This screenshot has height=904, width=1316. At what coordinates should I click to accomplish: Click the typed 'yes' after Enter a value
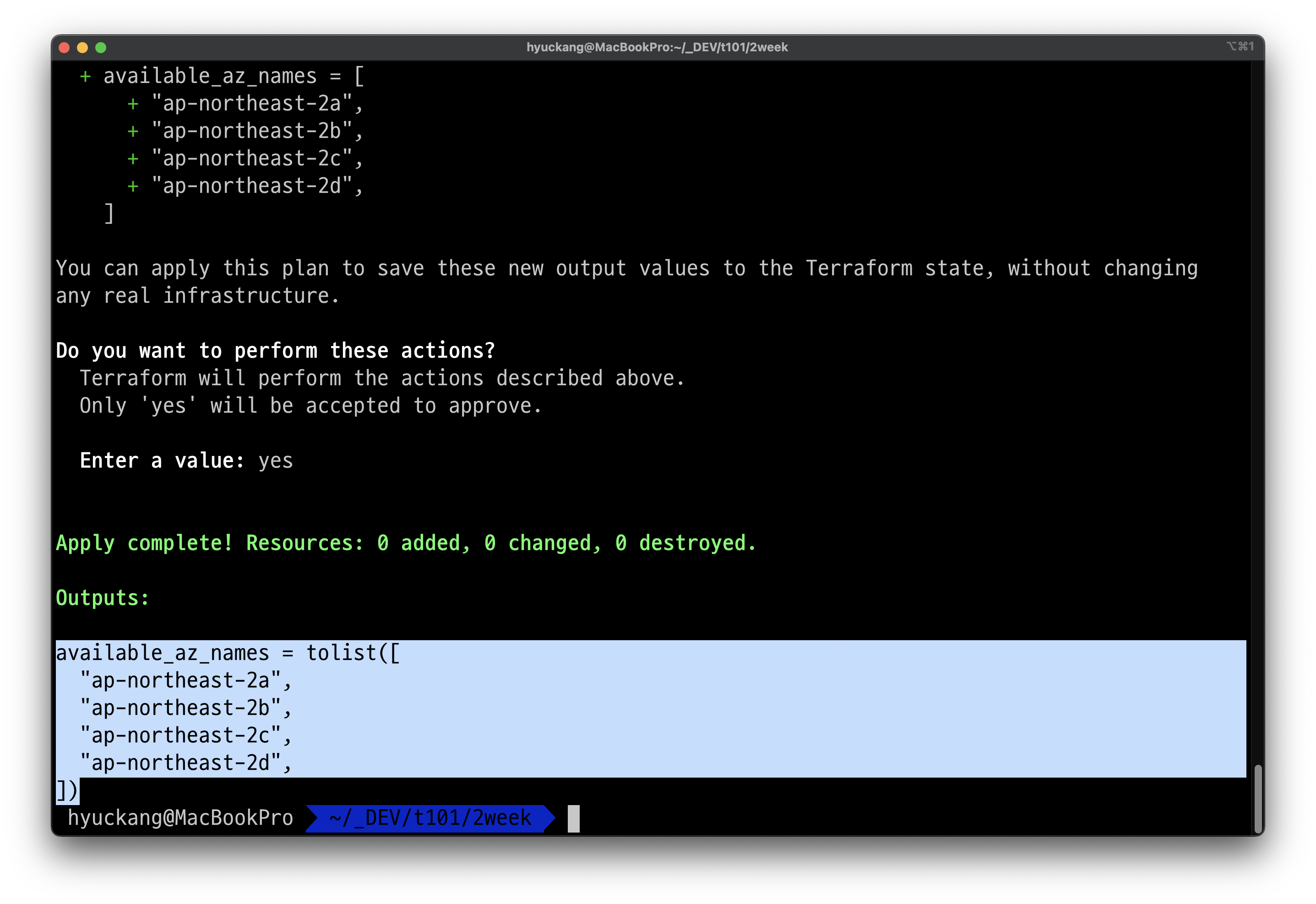pyautogui.click(x=276, y=461)
